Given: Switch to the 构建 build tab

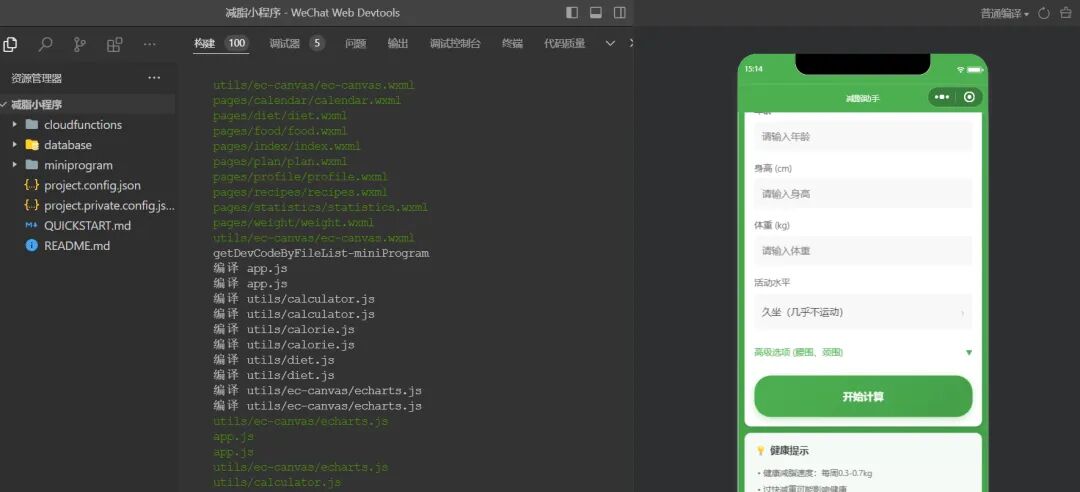Looking at the screenshot, I should click(x=205, y=43).
